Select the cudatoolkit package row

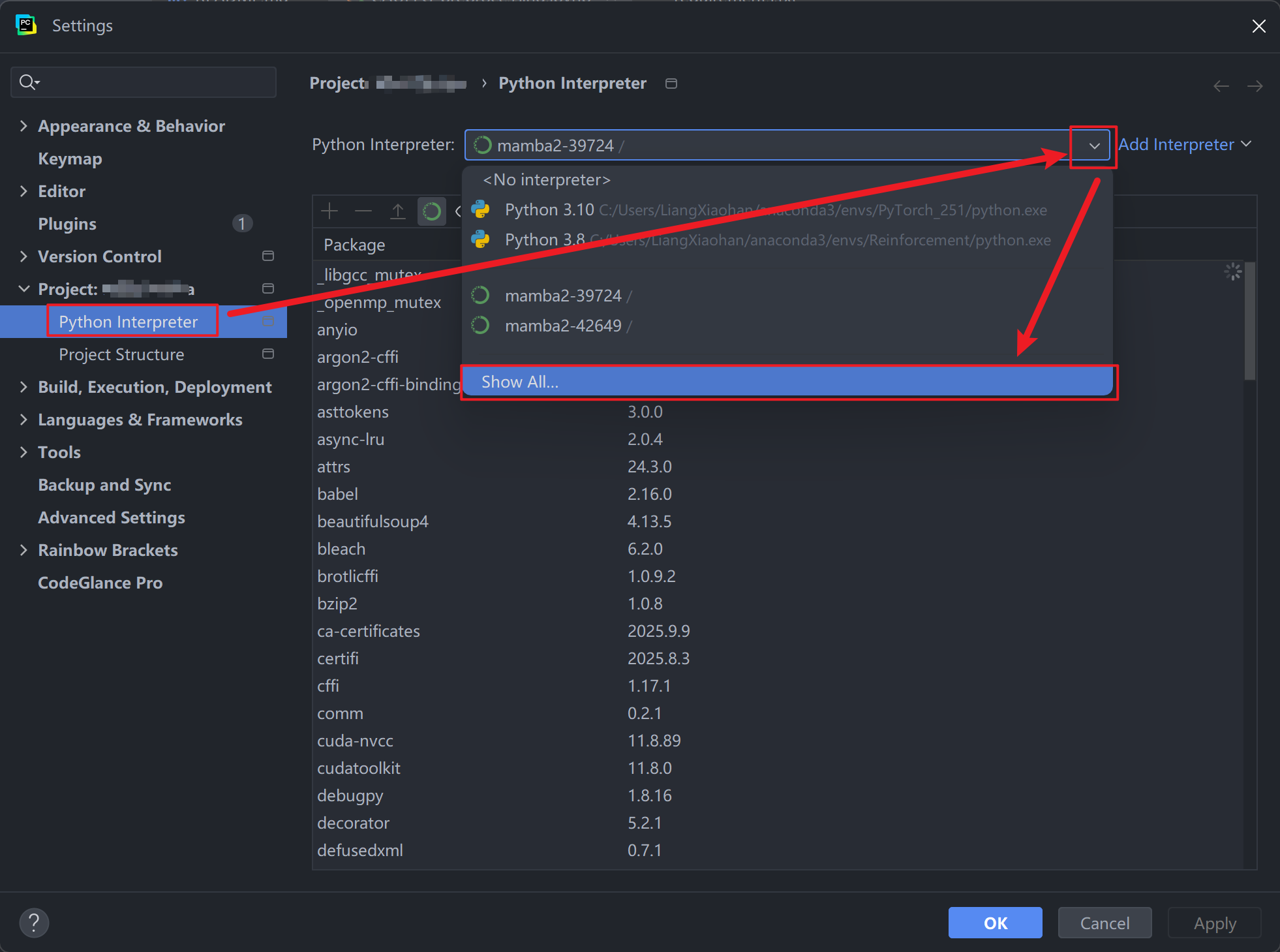click(x=778, y=768)
